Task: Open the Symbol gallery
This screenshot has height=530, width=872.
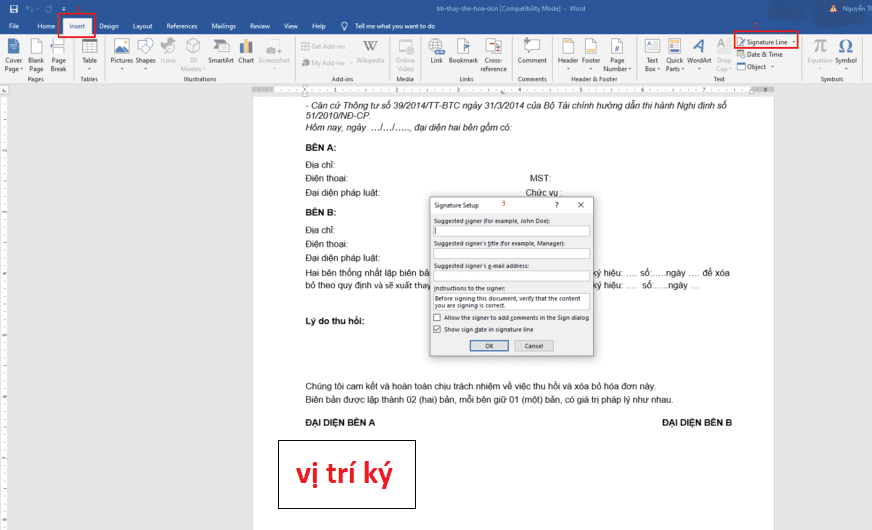Action: [846, 56]
